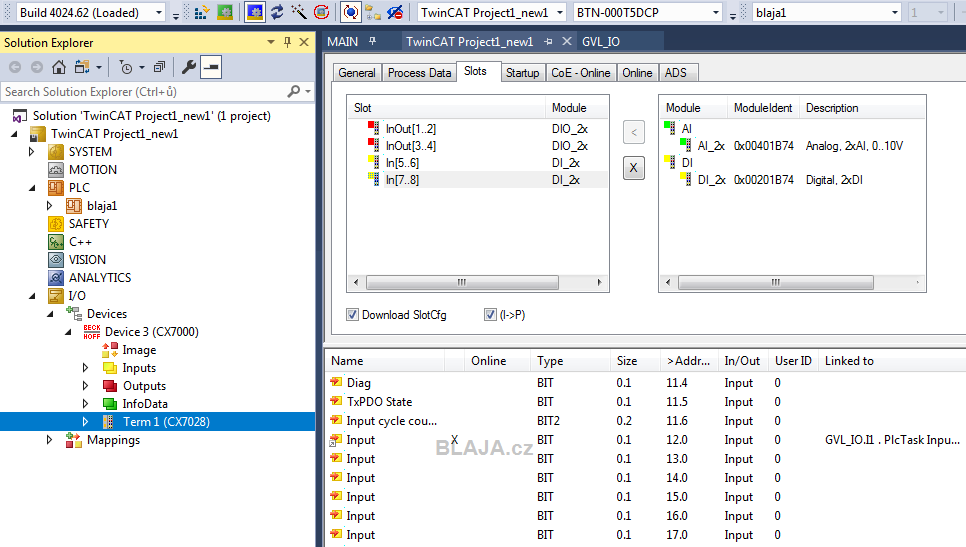
Task: Open the BTN-000T5DCP target system dropdown
Action: [x=715, y=12]
